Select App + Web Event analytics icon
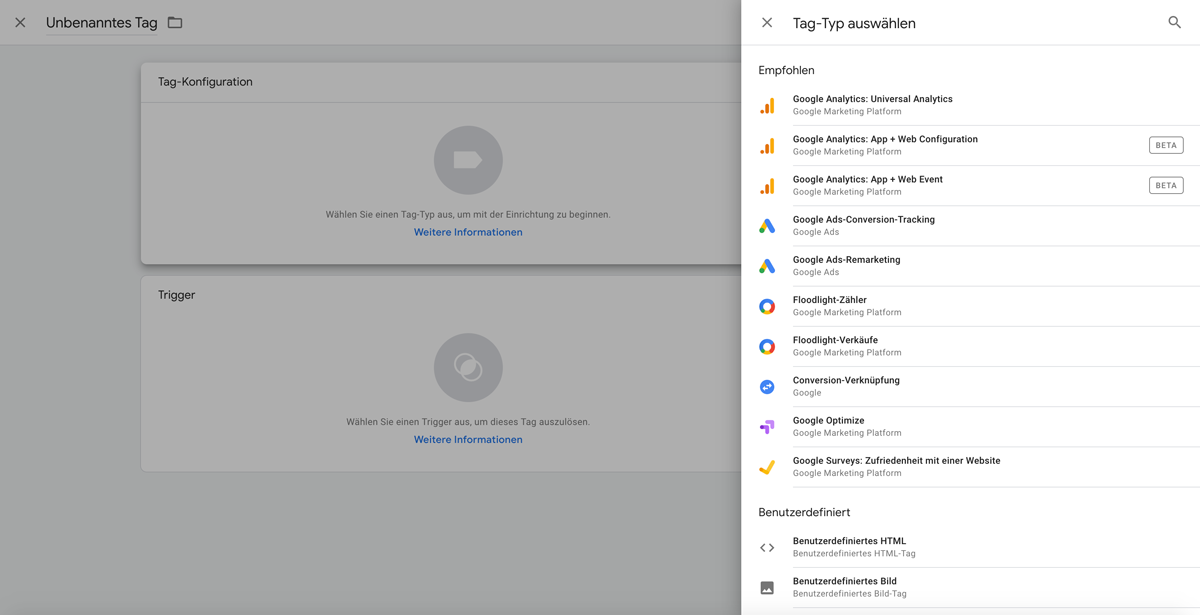The width and height of the screenshot is (1200, 615). pyautogui.click(x=767, y=185)
